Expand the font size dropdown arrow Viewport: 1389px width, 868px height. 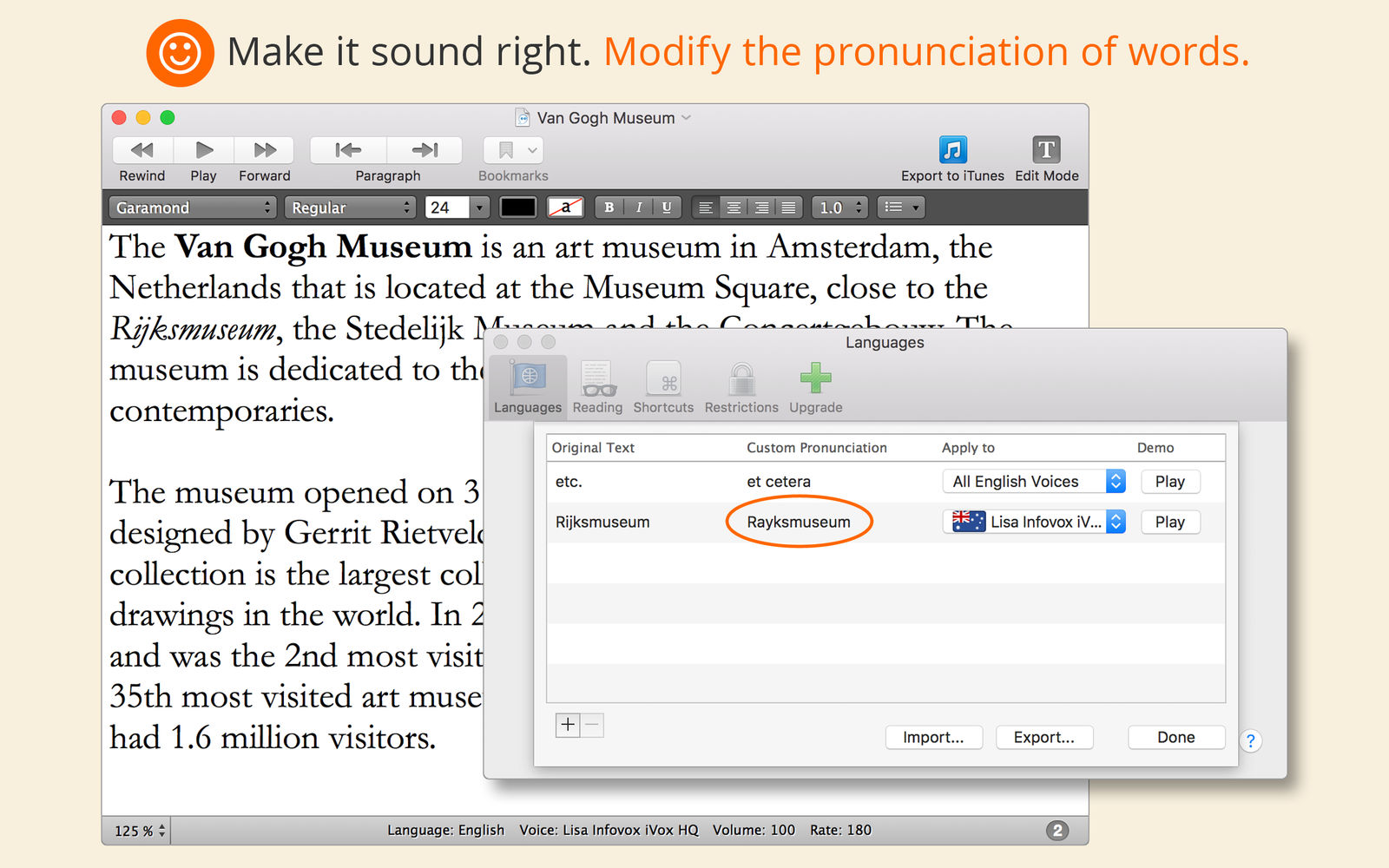tap(480, 207)
